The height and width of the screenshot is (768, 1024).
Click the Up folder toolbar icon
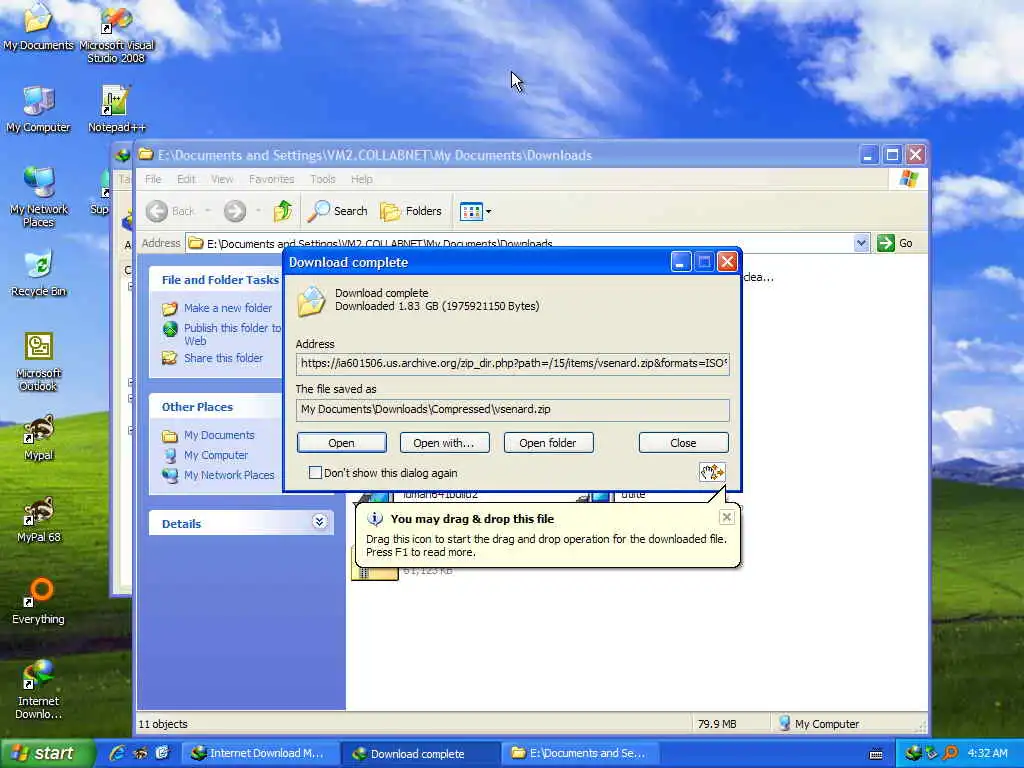tap(283, 211)
